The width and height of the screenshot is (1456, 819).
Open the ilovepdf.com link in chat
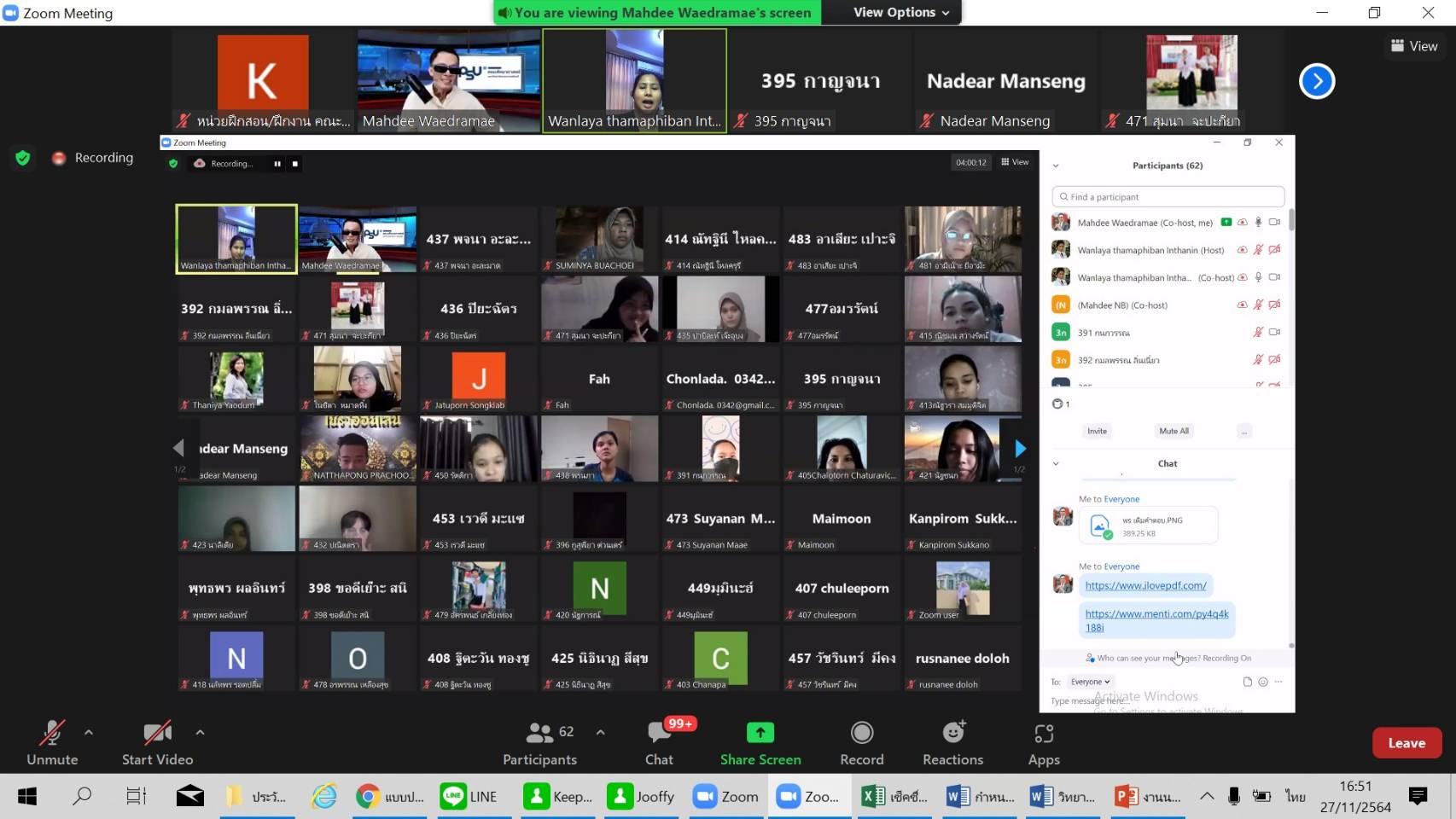tap(1145, 585)
